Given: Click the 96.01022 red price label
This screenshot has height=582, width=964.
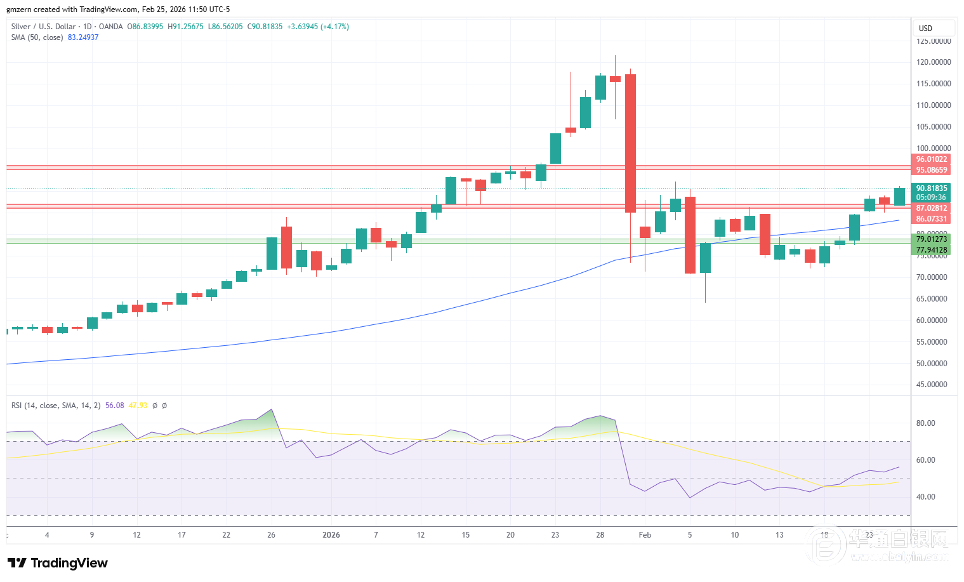Looking at the screenshot, I should (931, 160).
